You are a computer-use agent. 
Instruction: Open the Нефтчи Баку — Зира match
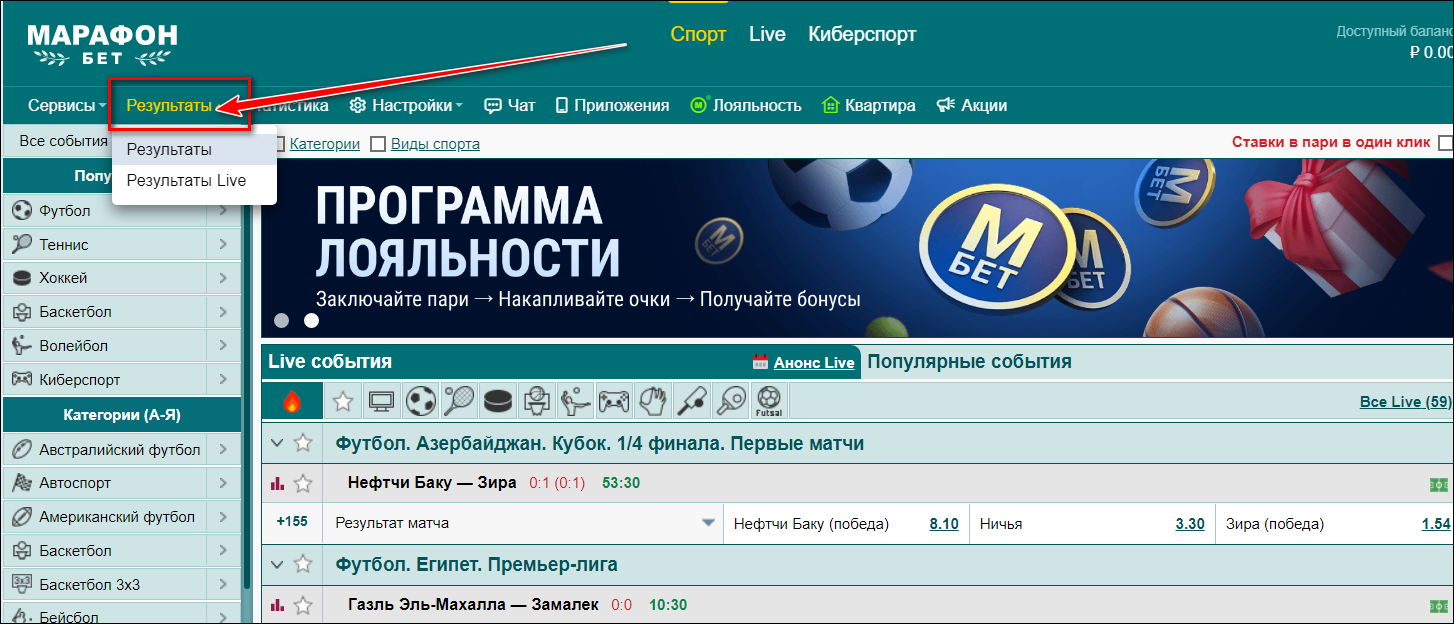(x=432, y=483)
